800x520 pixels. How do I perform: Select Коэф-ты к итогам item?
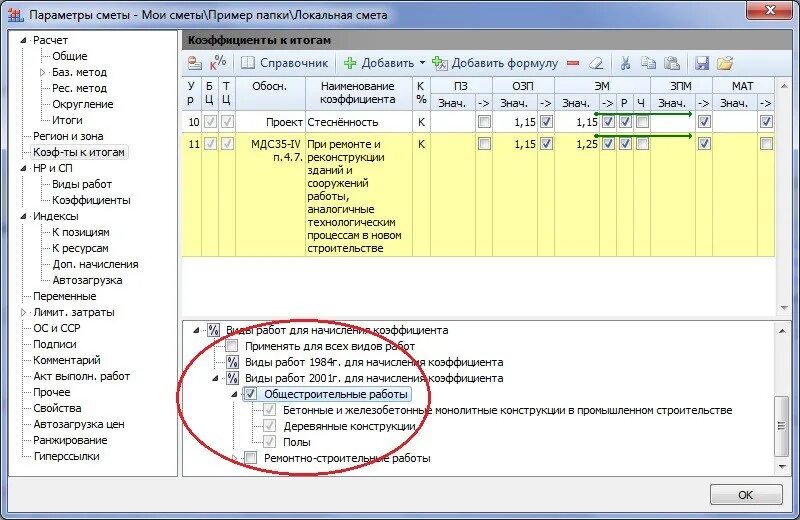coord(79,152)
